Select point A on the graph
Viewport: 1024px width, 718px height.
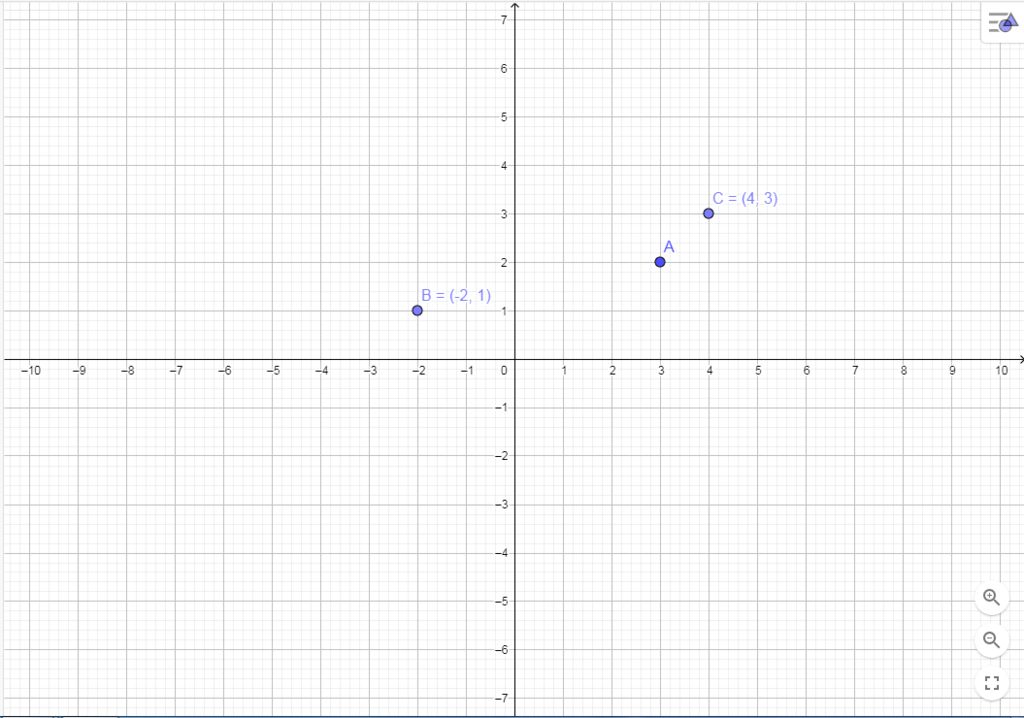660,262
